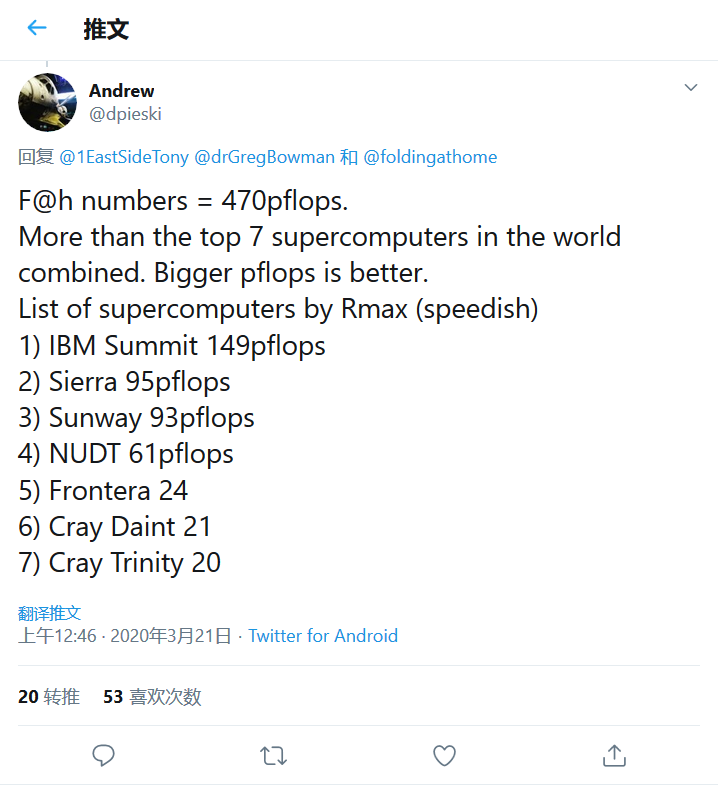Click the tweet text about F@h numbers
This screenshot has height=787, width=718.
click(183, 201)
